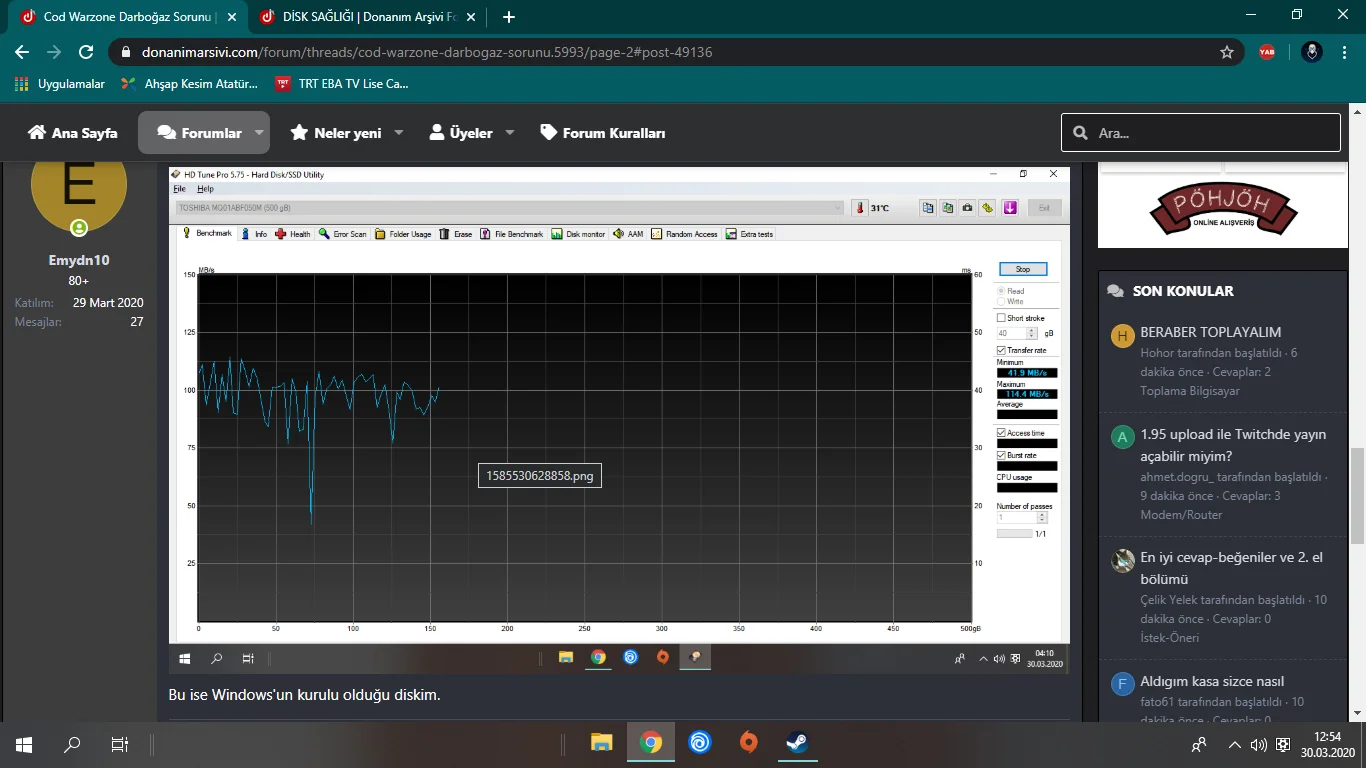Open the 1.95 upload ile Twitchde thread
The width and height of the screenshot is (1366, 768).
1233,446
